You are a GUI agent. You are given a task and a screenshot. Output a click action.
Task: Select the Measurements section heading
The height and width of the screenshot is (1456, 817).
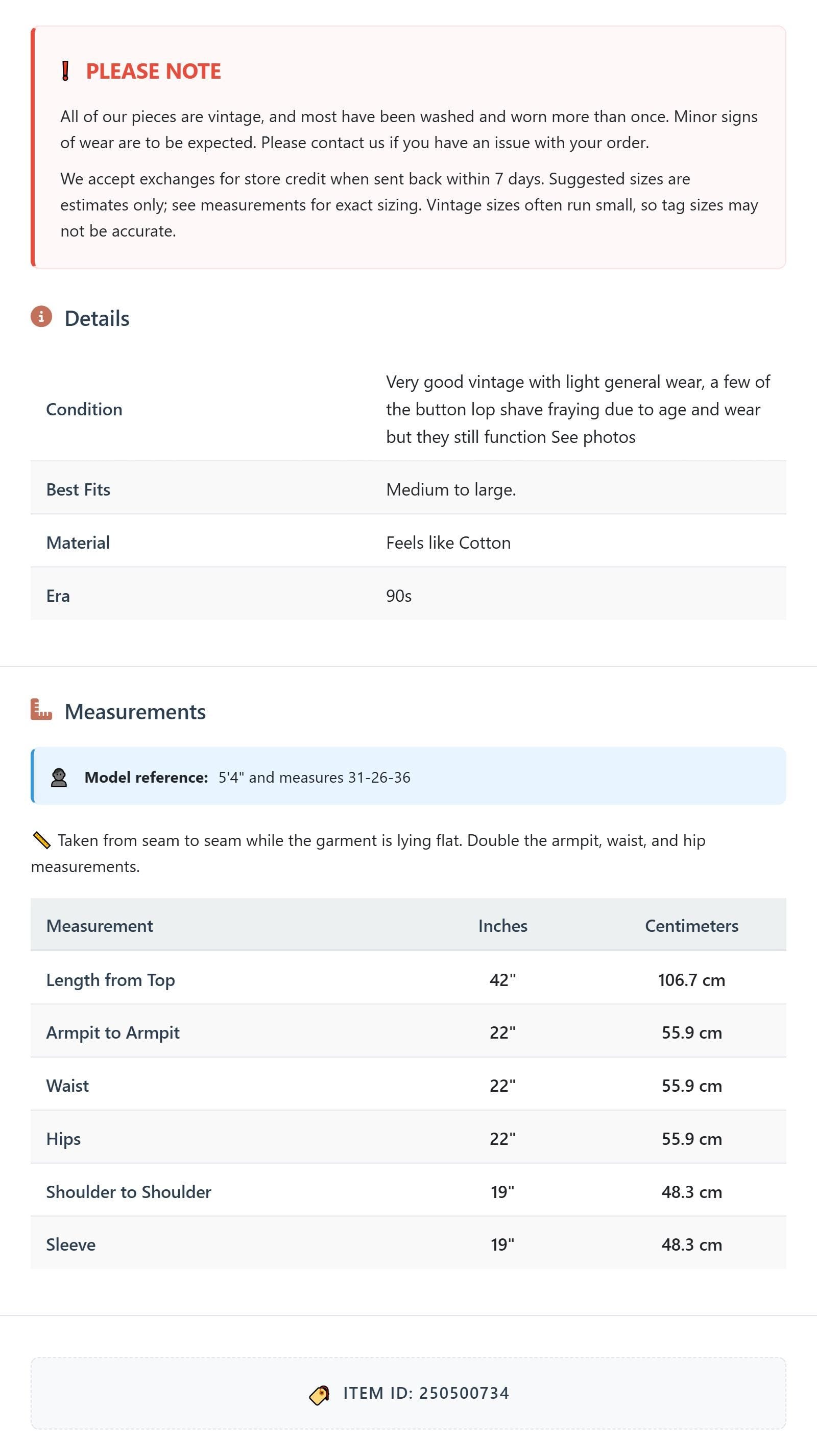click(x=135, y=712)
